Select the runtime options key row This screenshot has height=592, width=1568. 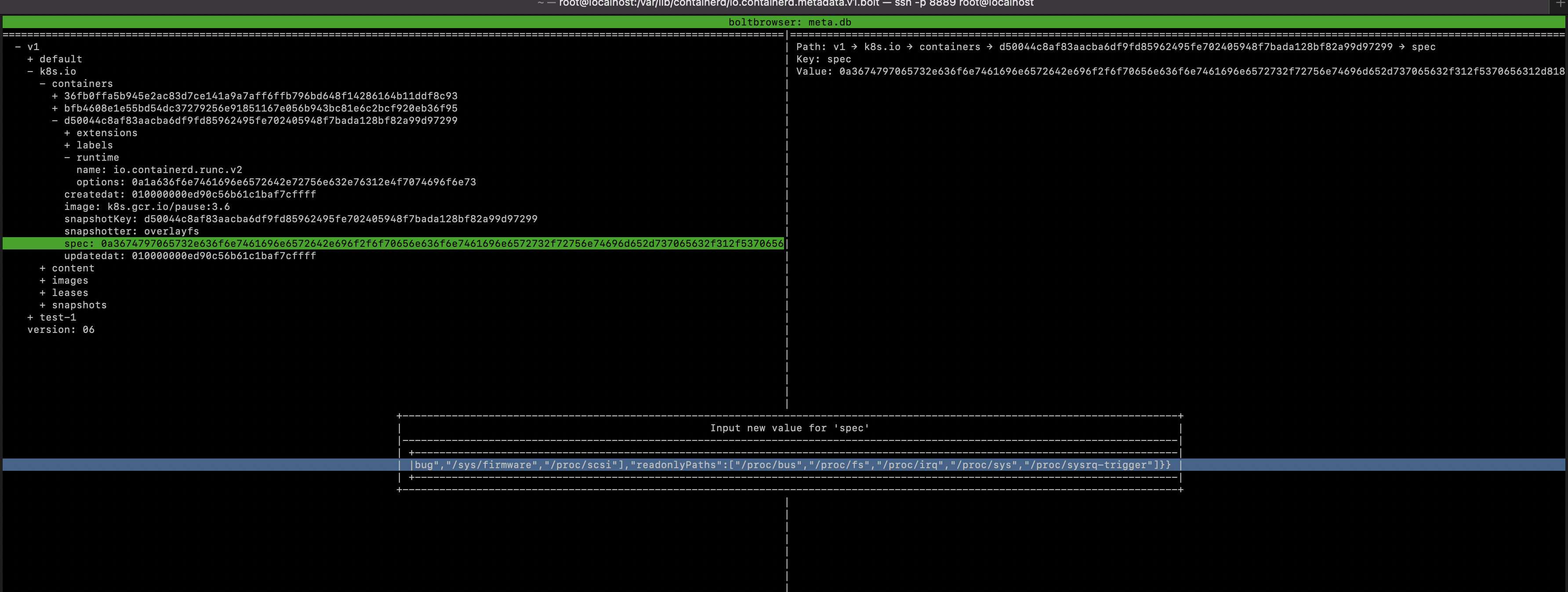tap(276, 182)
